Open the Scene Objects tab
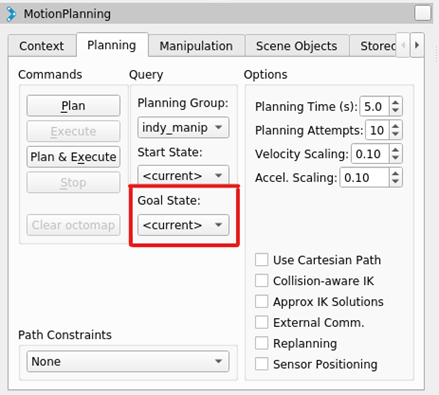 pyautogui.click(x=297, y=46)
